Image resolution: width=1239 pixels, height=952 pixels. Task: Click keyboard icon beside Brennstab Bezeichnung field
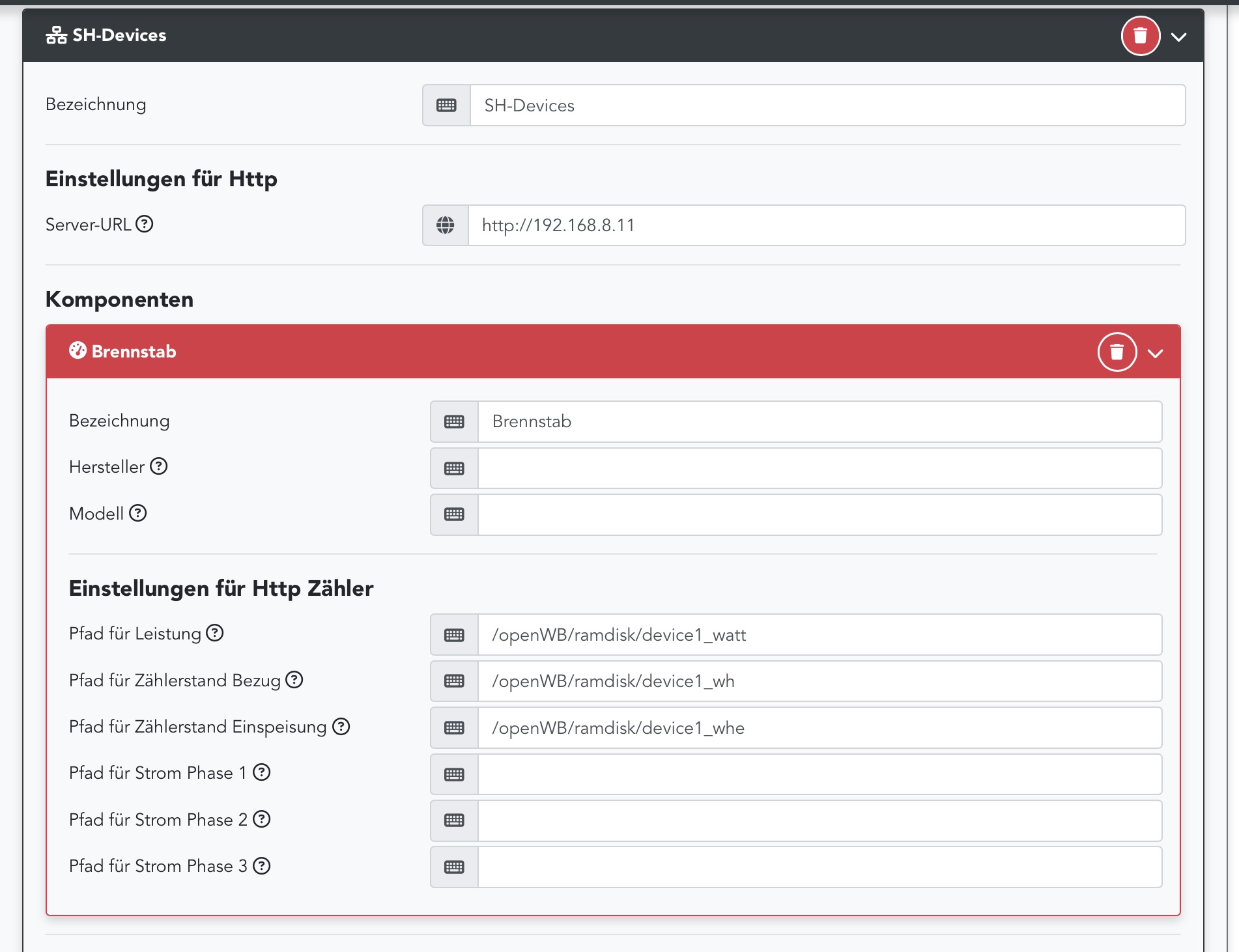(454, 422)
